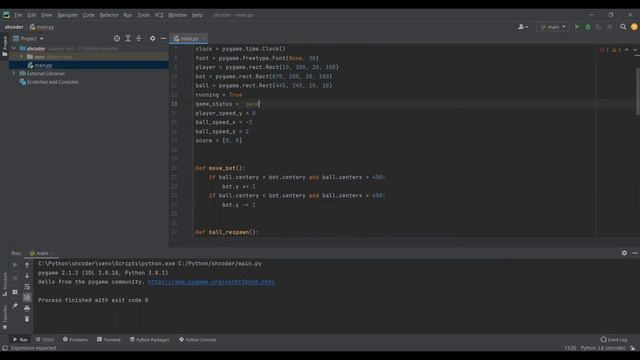
Task: Open the Code menu
Action: pyautogui.click(x=88, y=15)
